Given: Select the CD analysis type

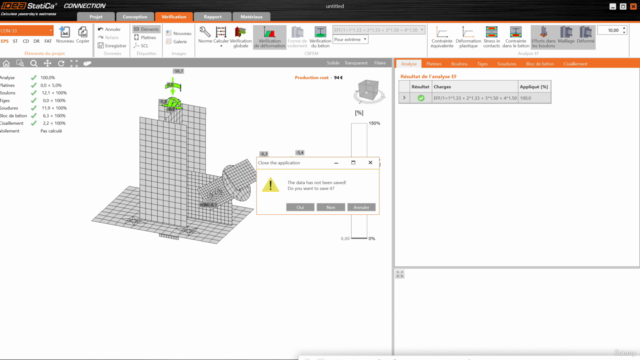Looking at the screenshot, I should (x=26, y=41).
